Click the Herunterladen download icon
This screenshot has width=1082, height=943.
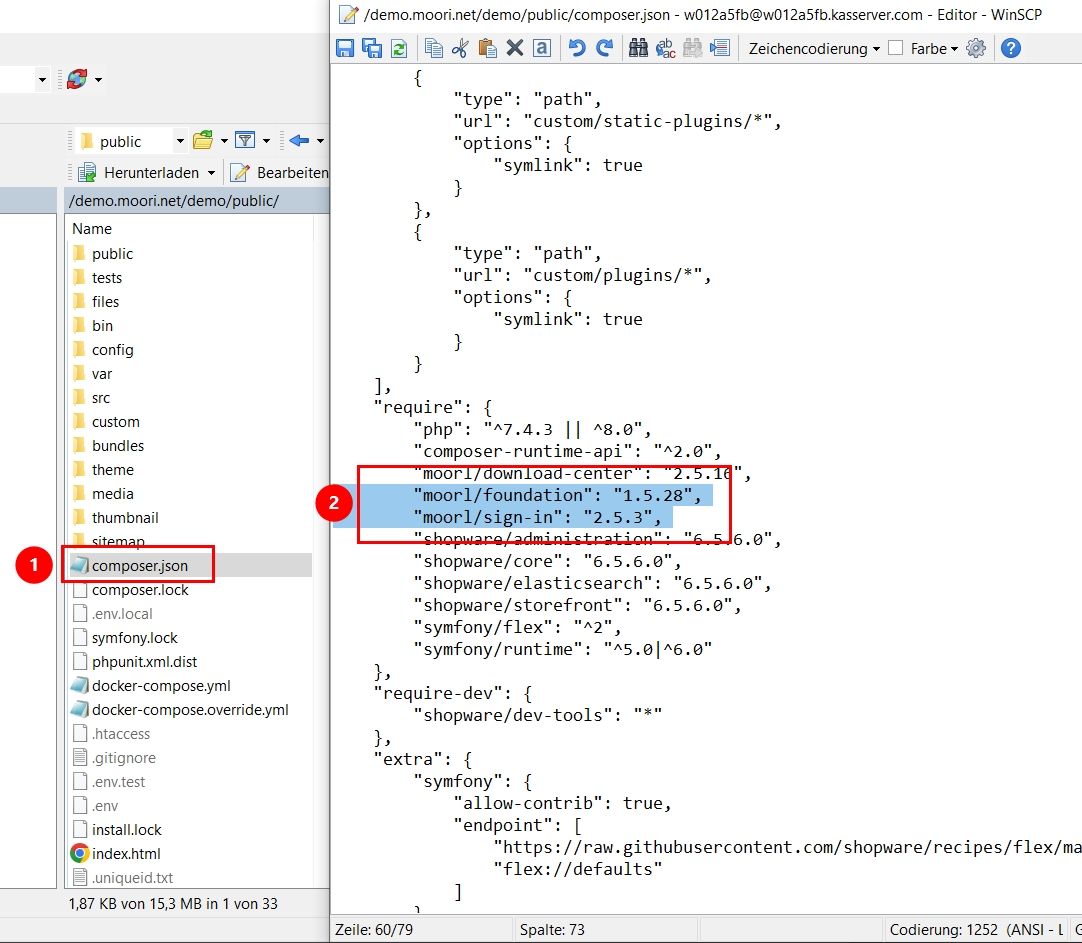click(x=87, y=172)
